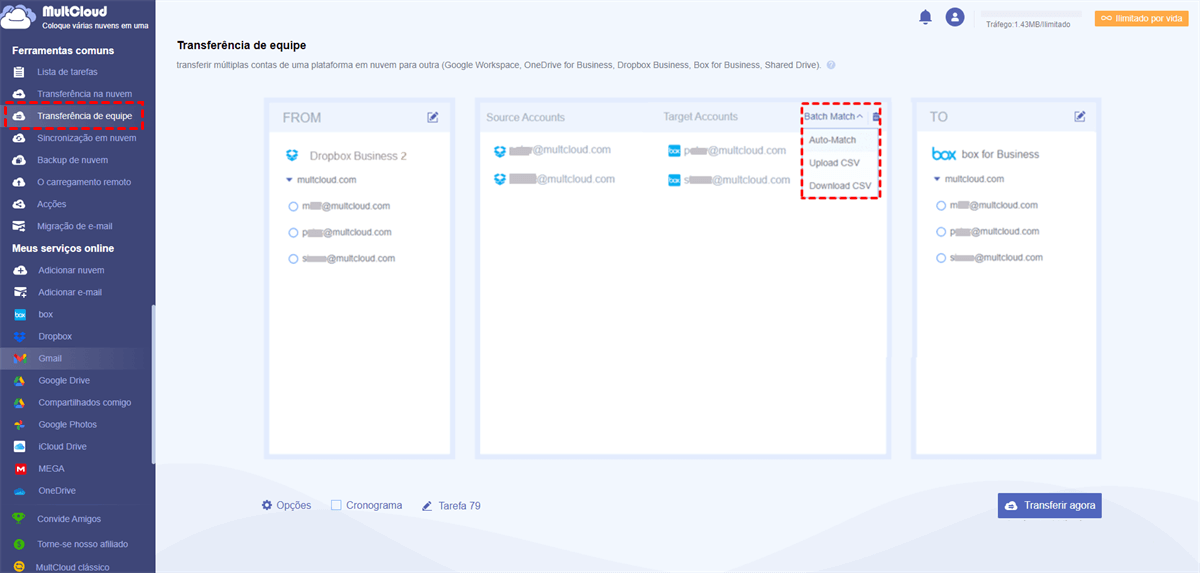
Task: Open the notifications bell icon
Action: click(925, 17)
